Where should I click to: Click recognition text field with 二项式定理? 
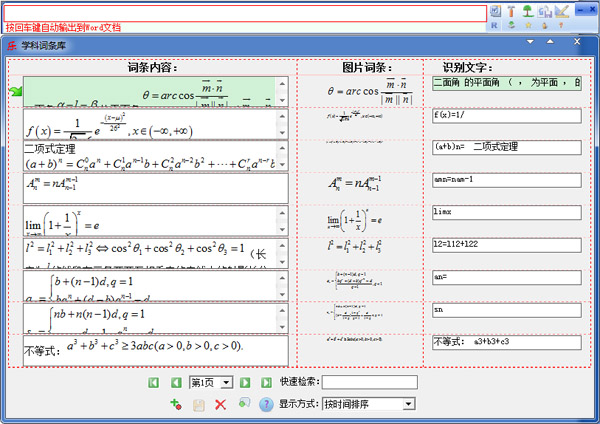[507, 147]
